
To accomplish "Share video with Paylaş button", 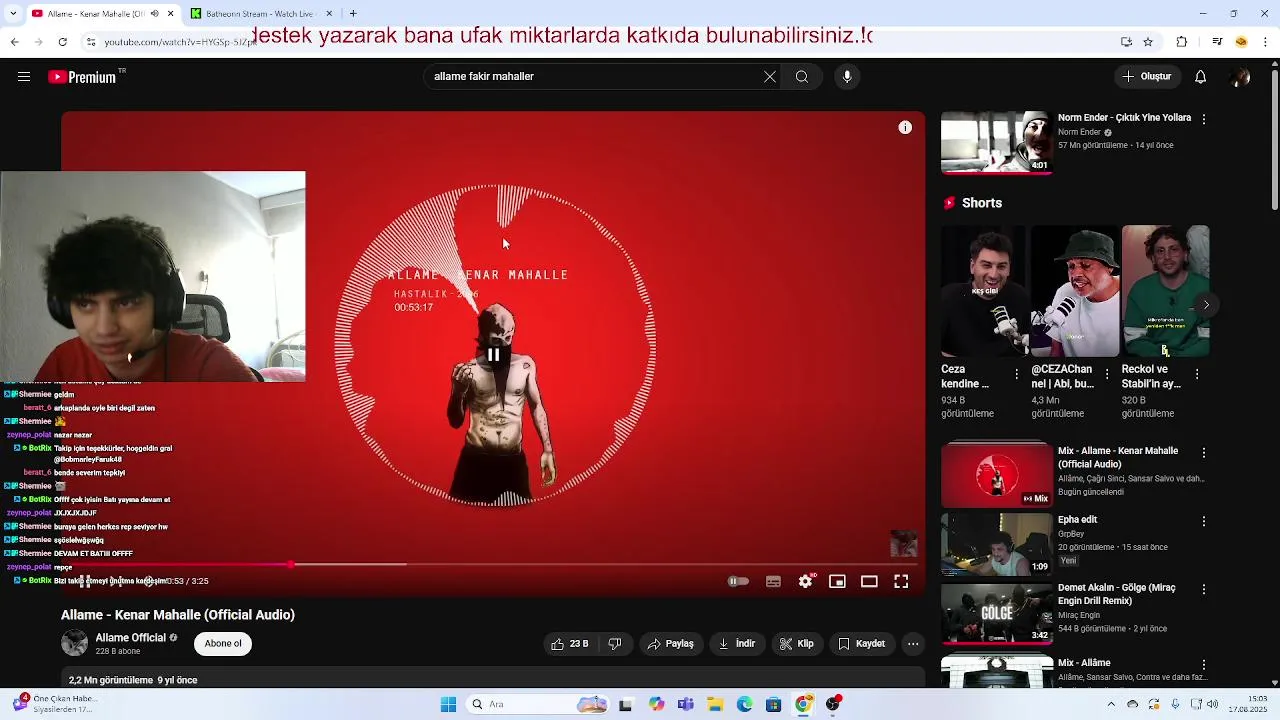I will (x=670, y=644).
